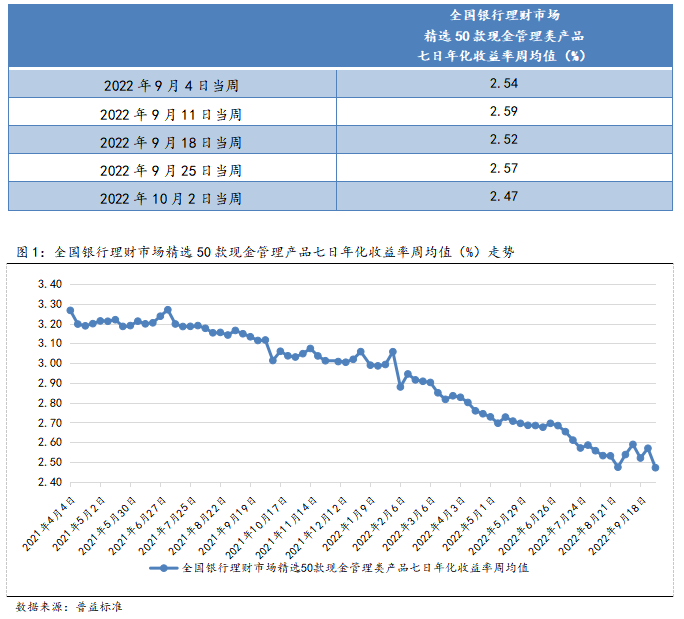Click the legend label text under the chart
Image resolution: width=684 pixels, height=619 pixels.
(x=354, y=568)
